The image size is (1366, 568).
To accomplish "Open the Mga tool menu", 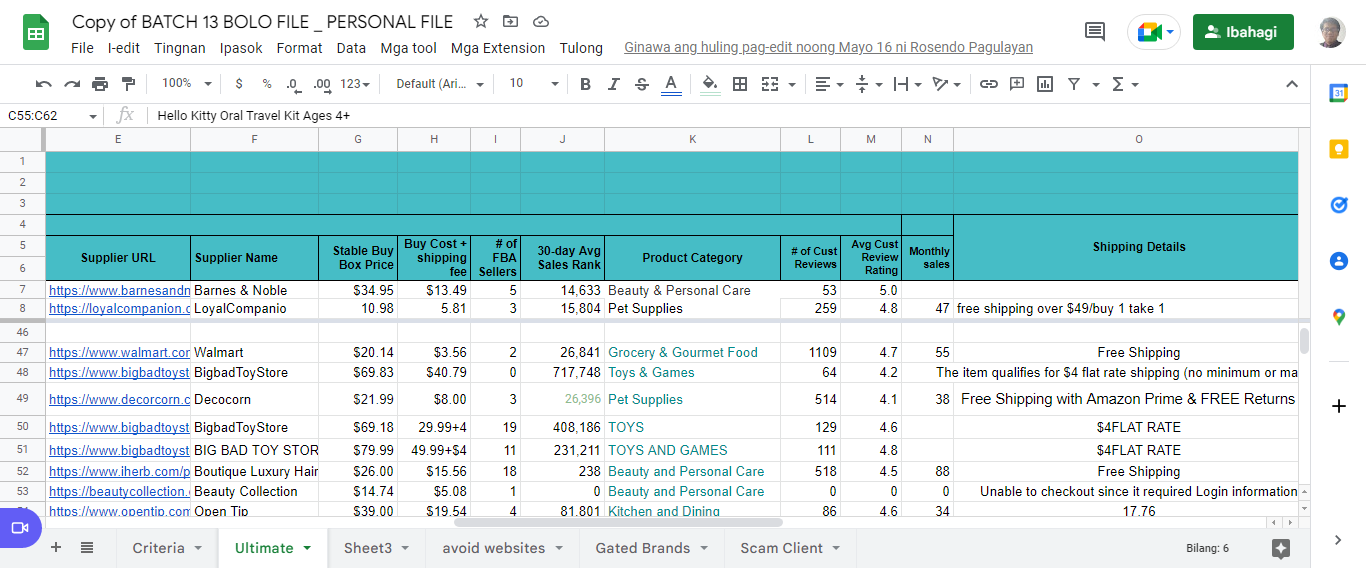I will [408, 48].
